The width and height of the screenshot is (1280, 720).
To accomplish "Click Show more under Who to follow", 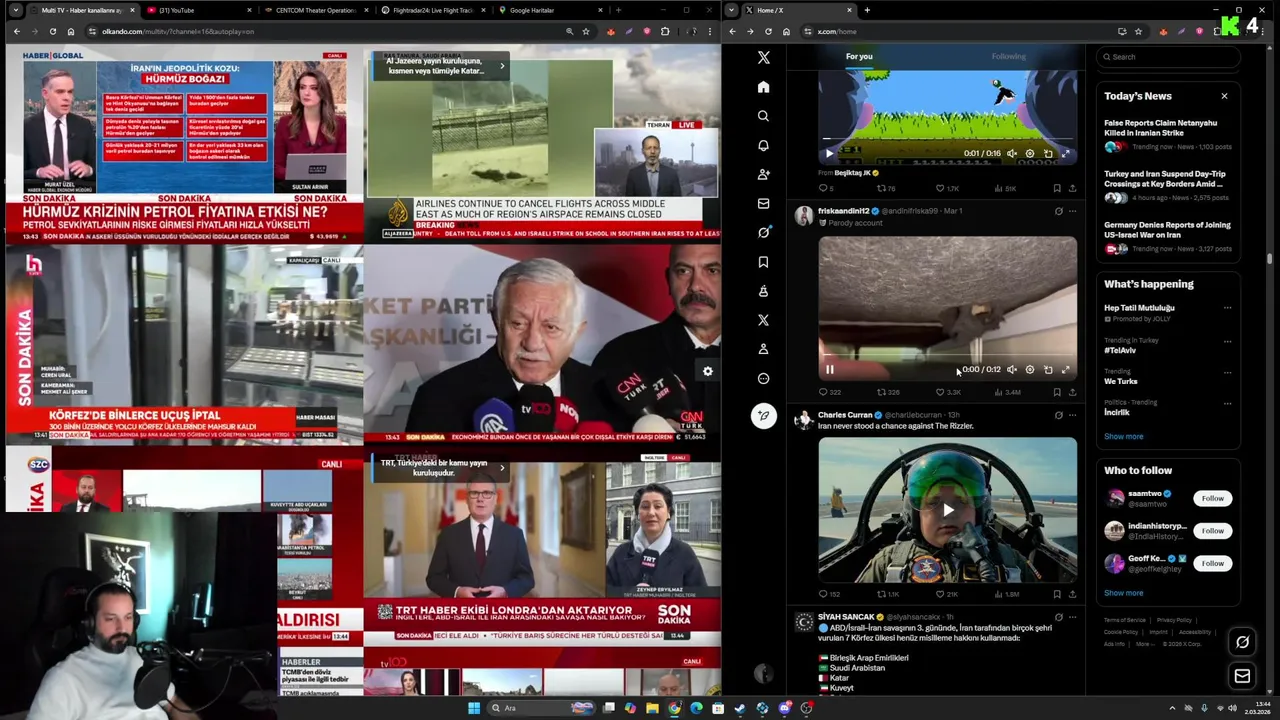I will pyautogui.click(x=1123, y=593).
